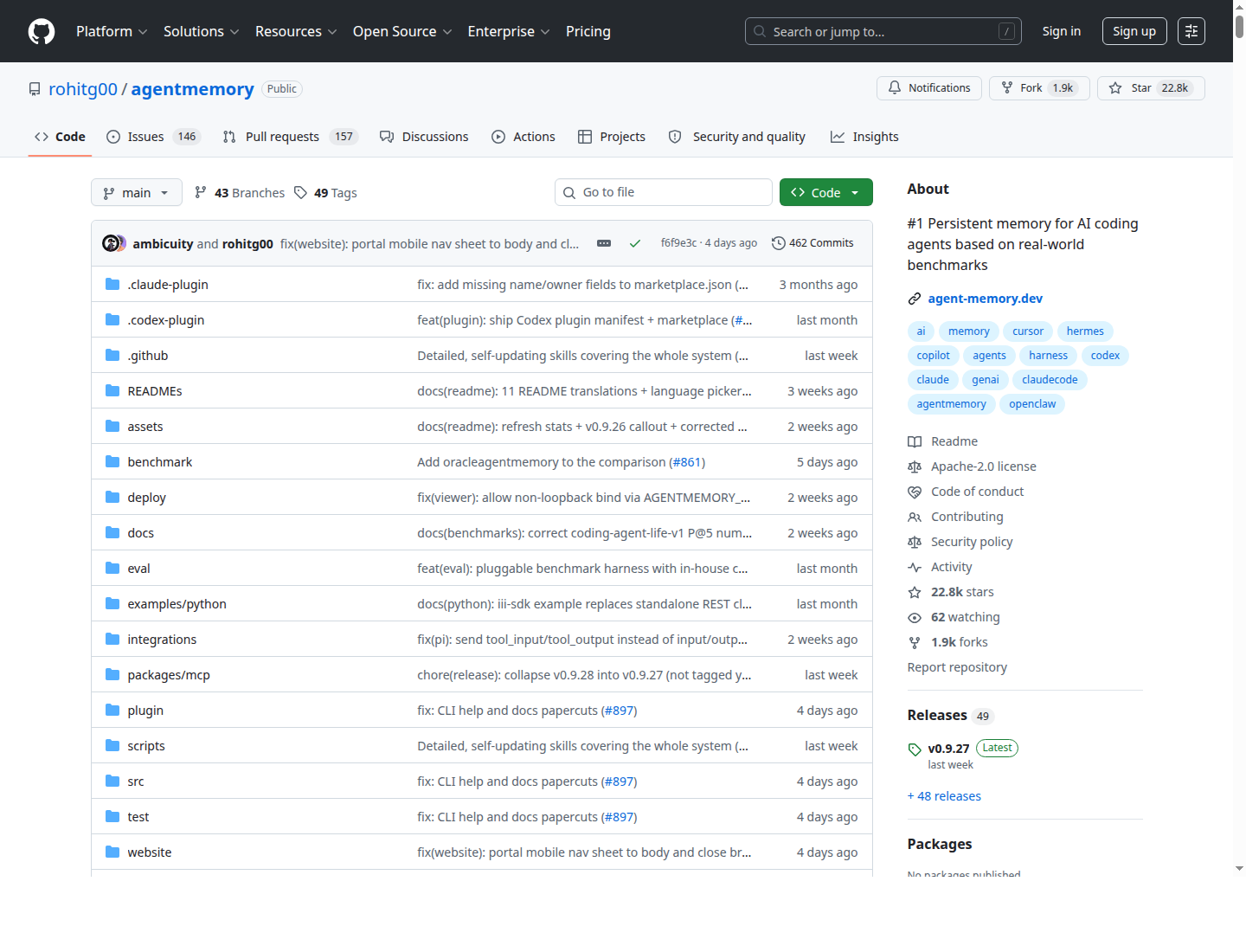Click the green commit status checkmark

coord(635,243)
